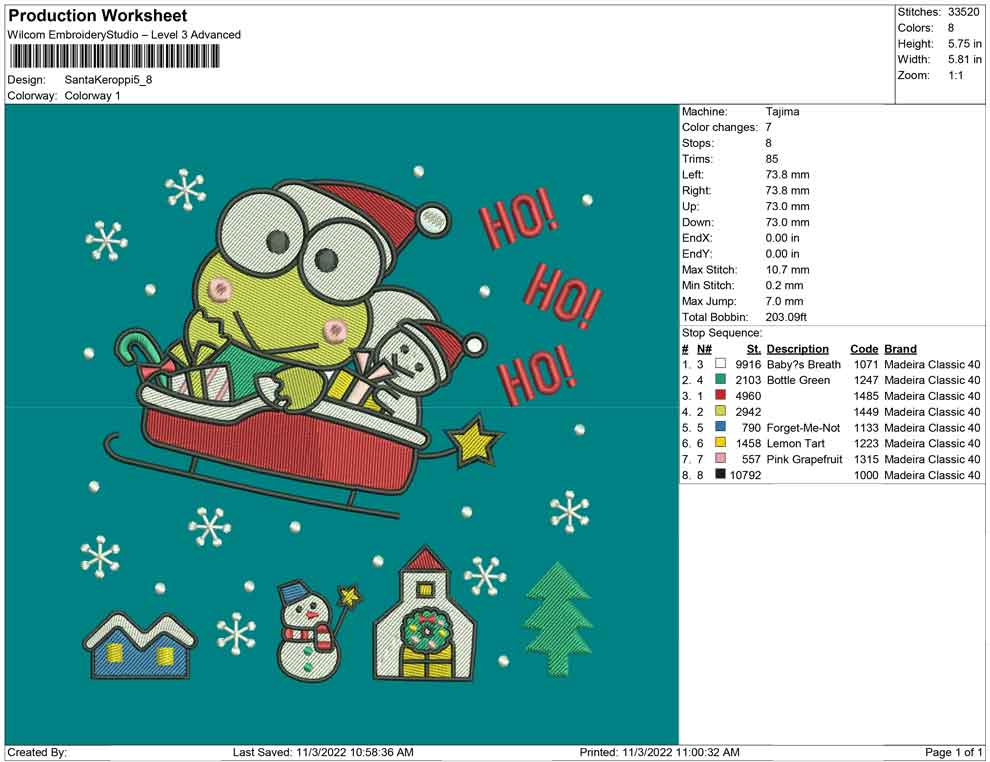The width and height of the screenshot is (990, 762).
Task: Click the Trims value 85
Action: click(x=772, y=159)
